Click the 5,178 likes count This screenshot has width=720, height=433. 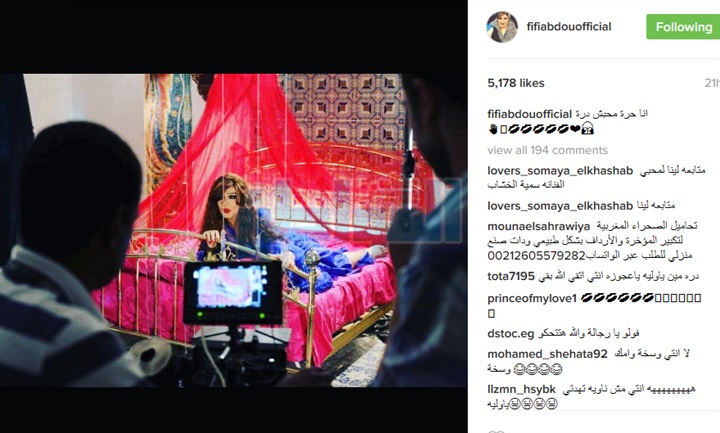coord(516,83)
